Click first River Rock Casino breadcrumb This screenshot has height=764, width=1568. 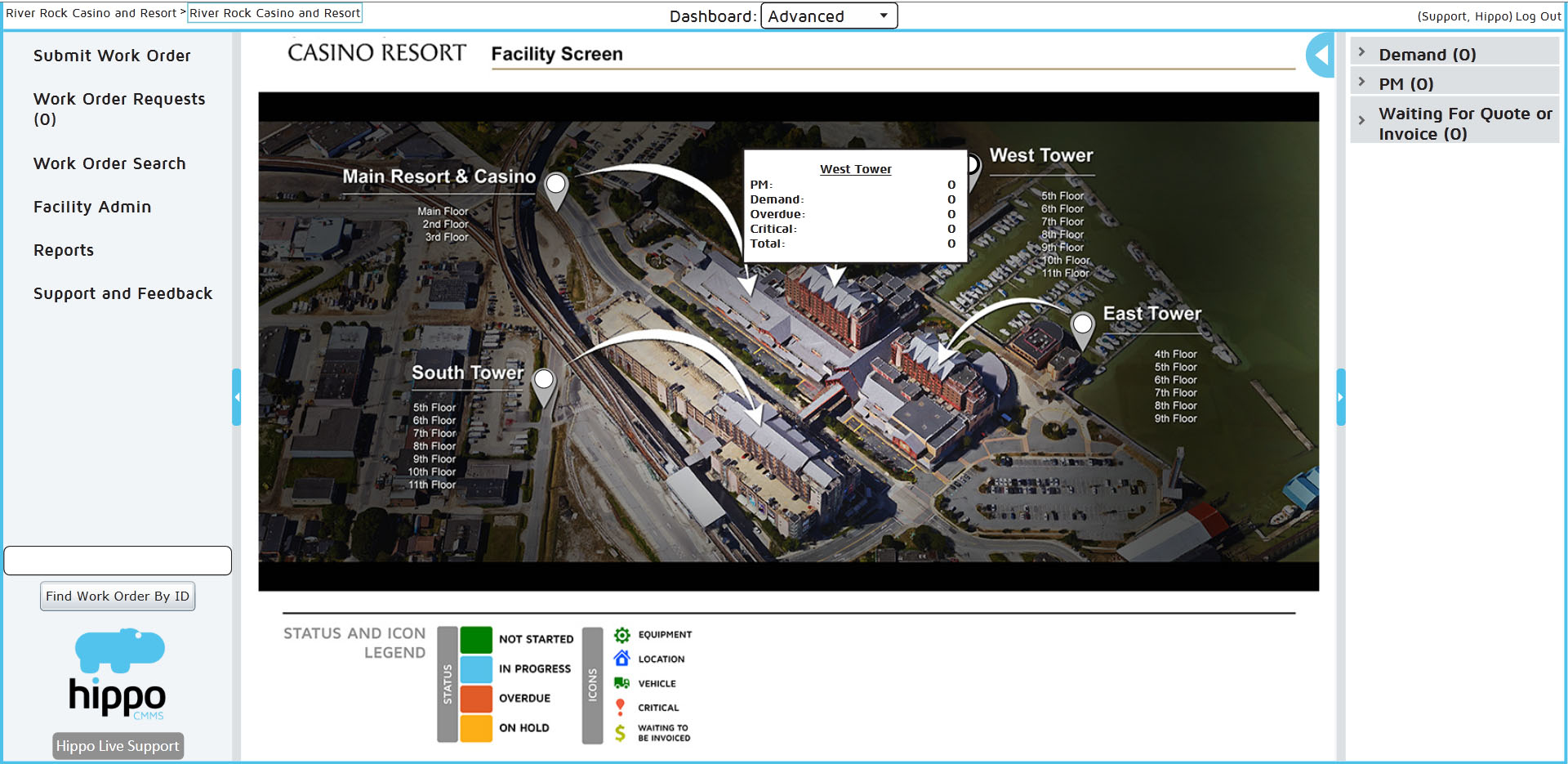click(x=91, y=13)
